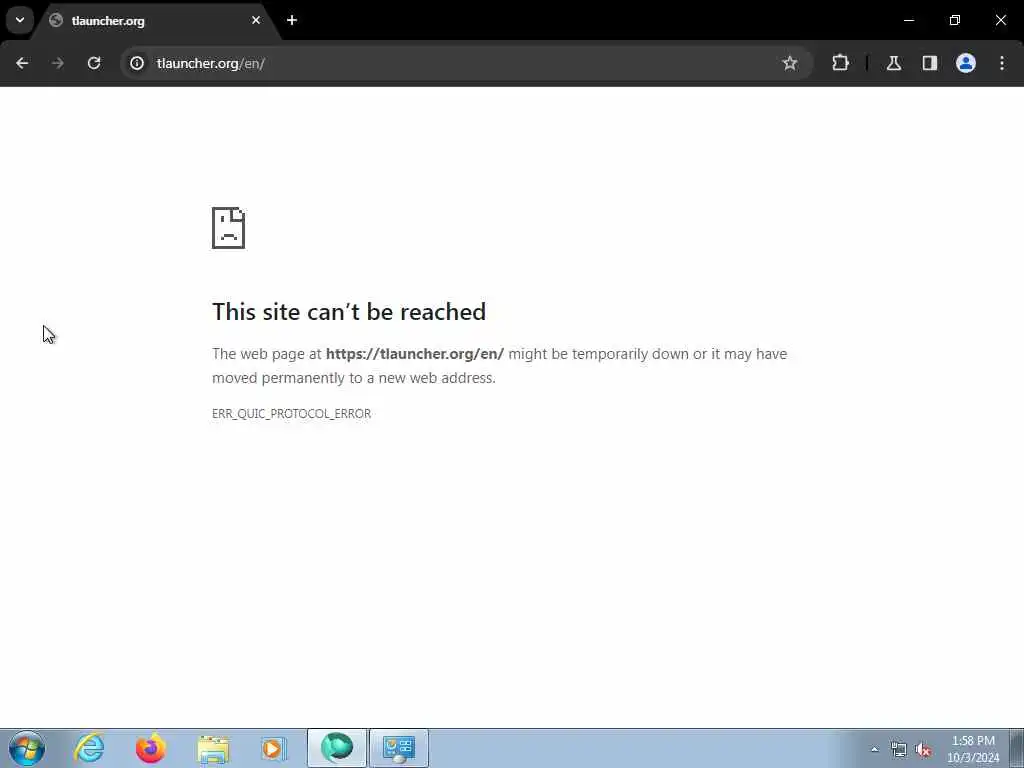Restore down the Chrome window

955,20
